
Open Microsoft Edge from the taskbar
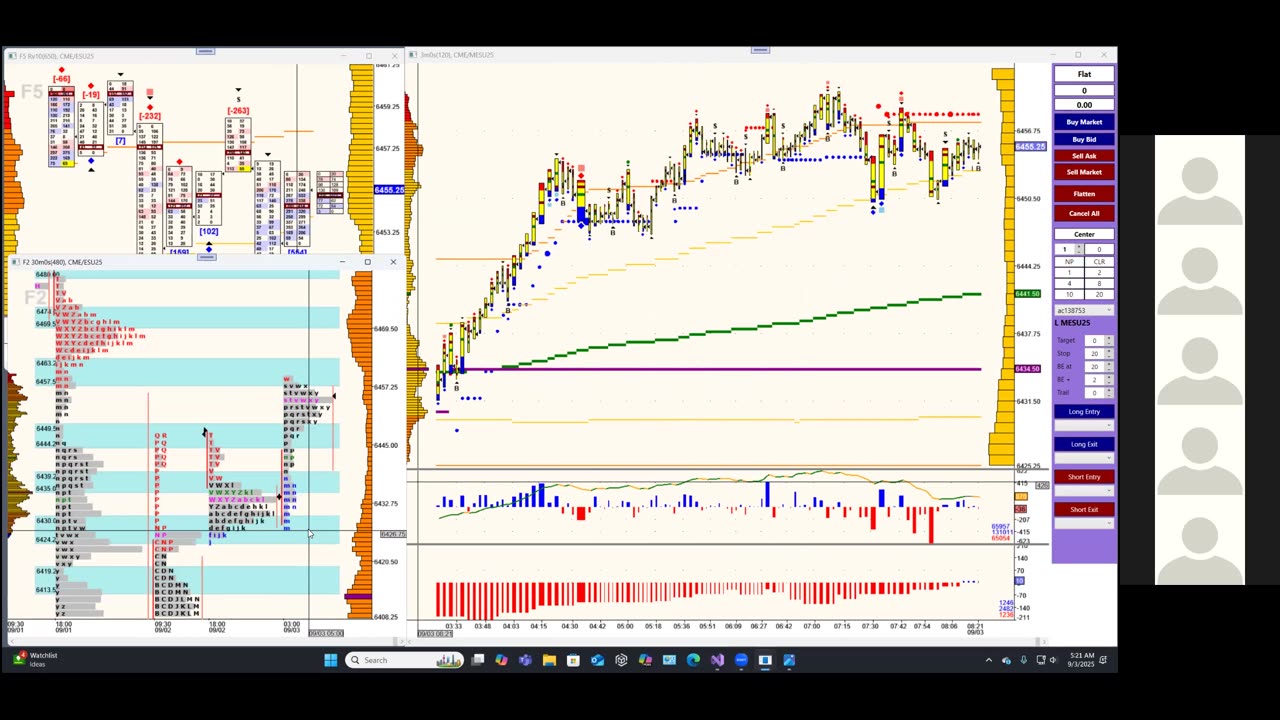tap(693, 660)
